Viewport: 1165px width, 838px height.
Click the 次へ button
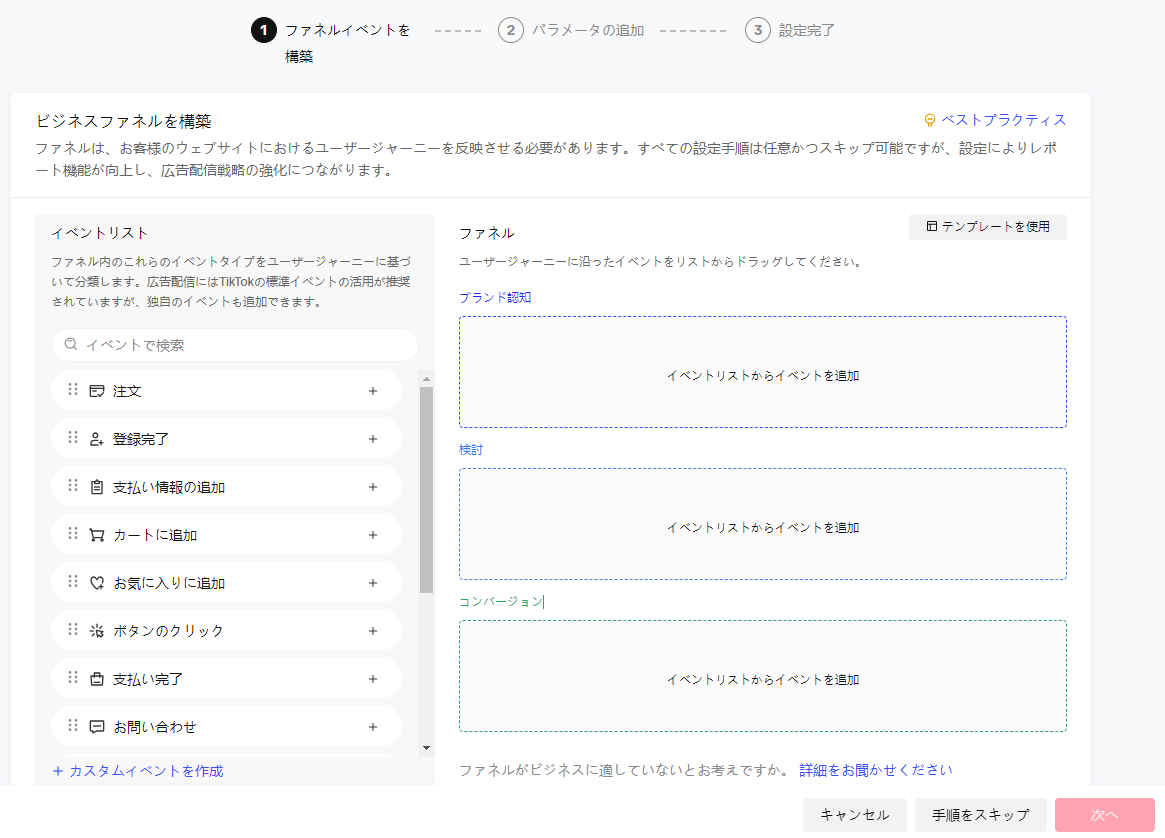point(1104,815)
